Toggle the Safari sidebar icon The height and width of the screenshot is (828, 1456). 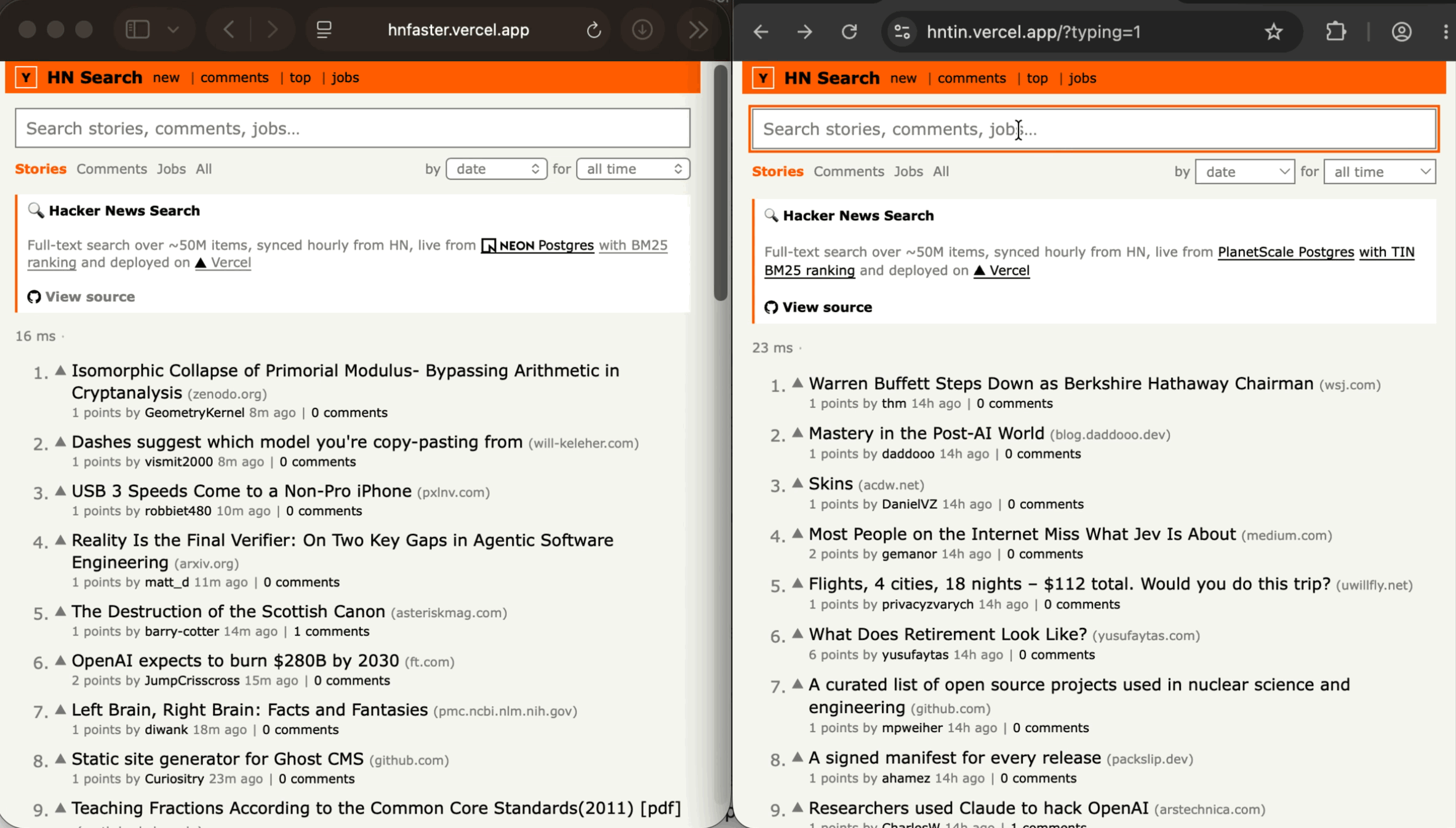coord(137,30)
